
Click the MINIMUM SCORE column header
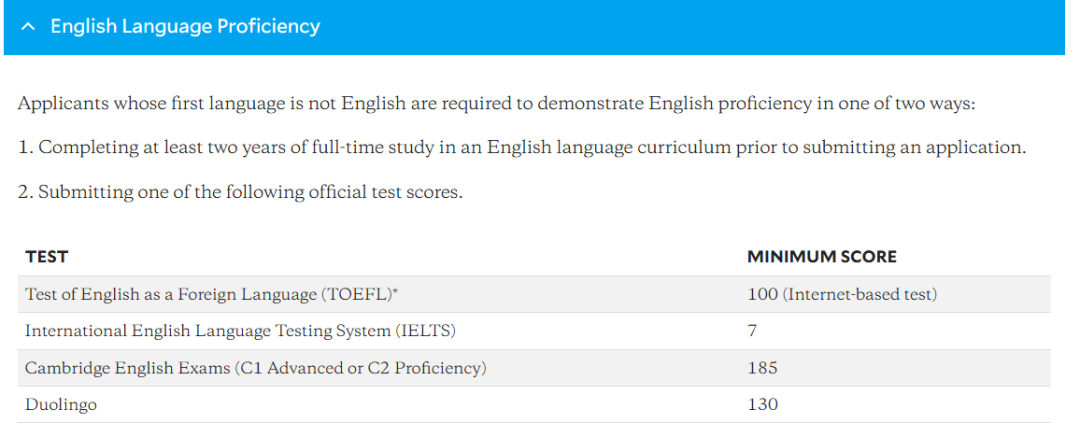[822, 257]
